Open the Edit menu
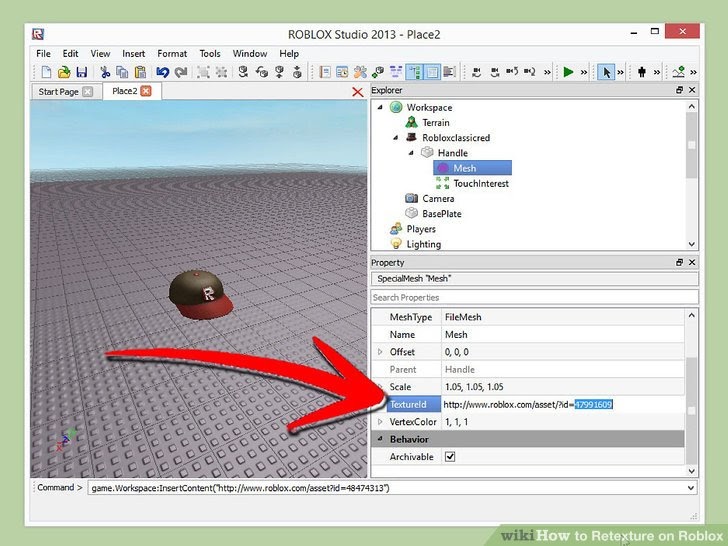The image size is (728, 546). pos(70,53)
